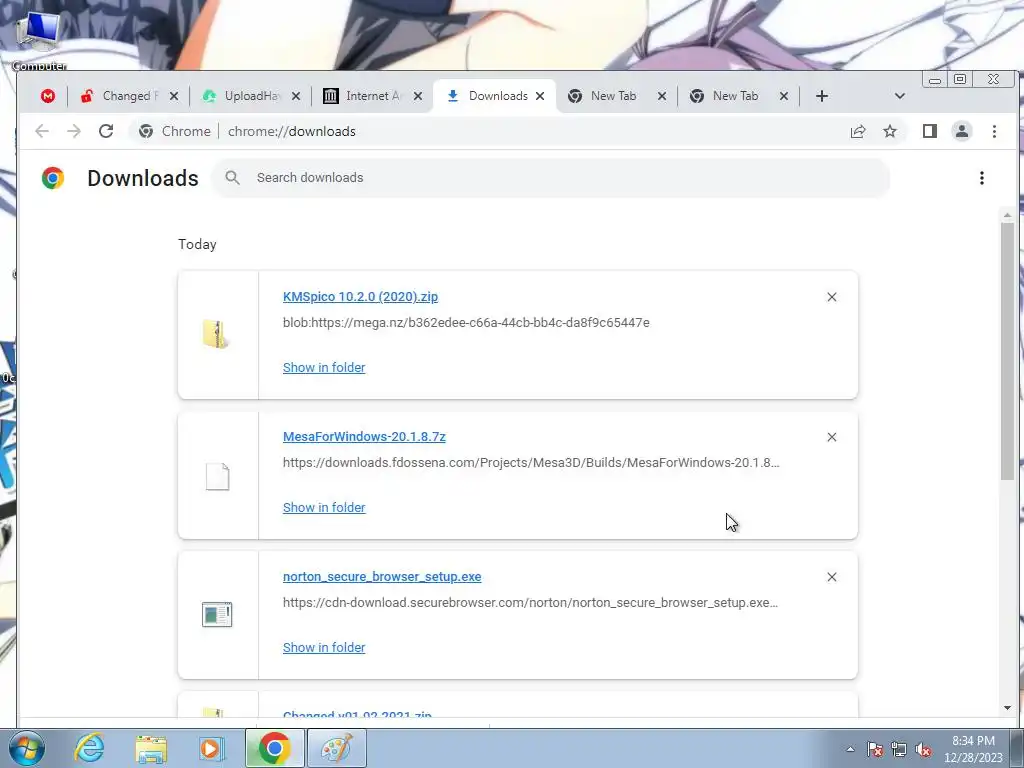The width and height of the screenshot is (1024, 768).
Task: Share this page icon
Action: [x=858, y=131]
